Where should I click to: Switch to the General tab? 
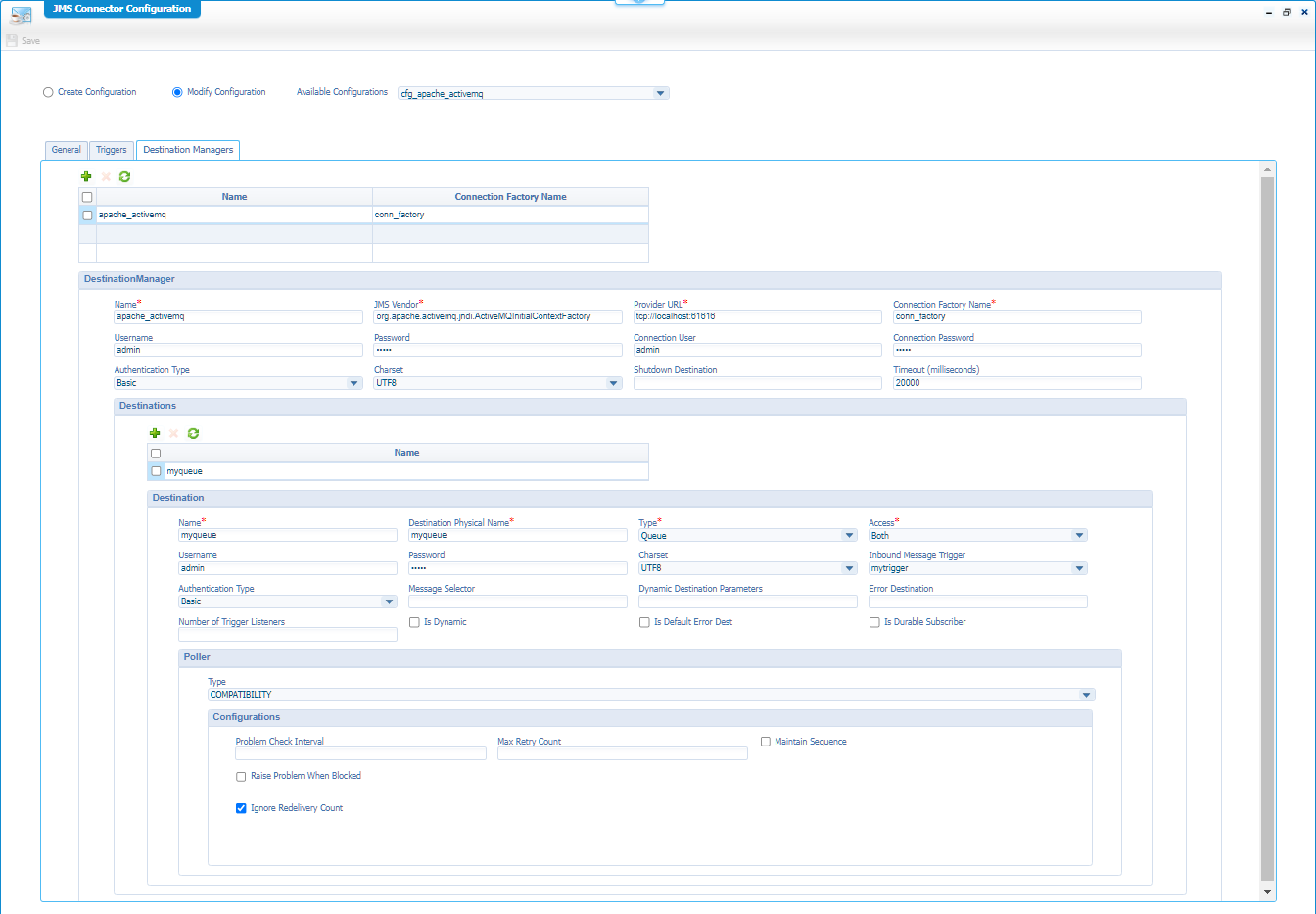pos(67,150)
